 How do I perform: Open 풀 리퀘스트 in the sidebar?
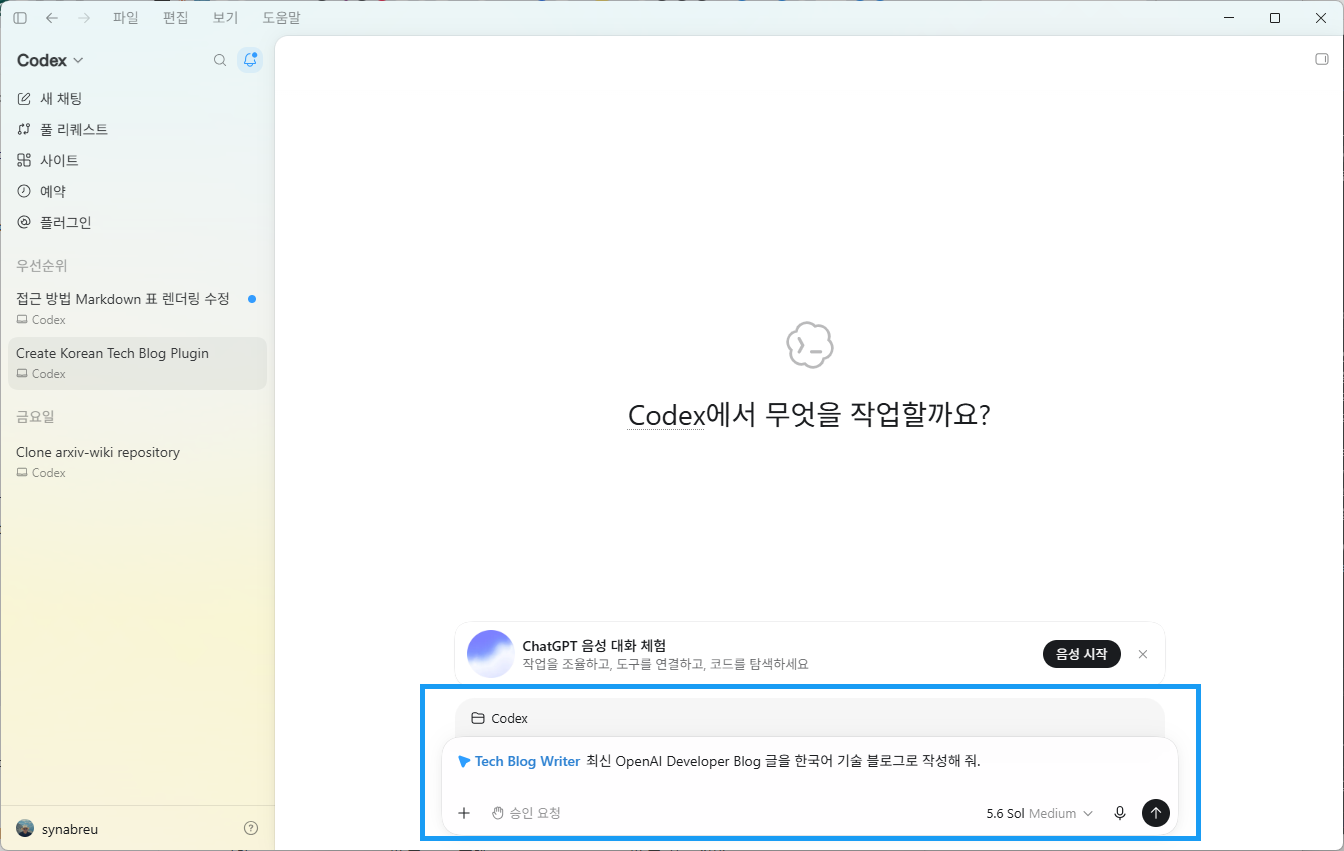click(137, 129)
